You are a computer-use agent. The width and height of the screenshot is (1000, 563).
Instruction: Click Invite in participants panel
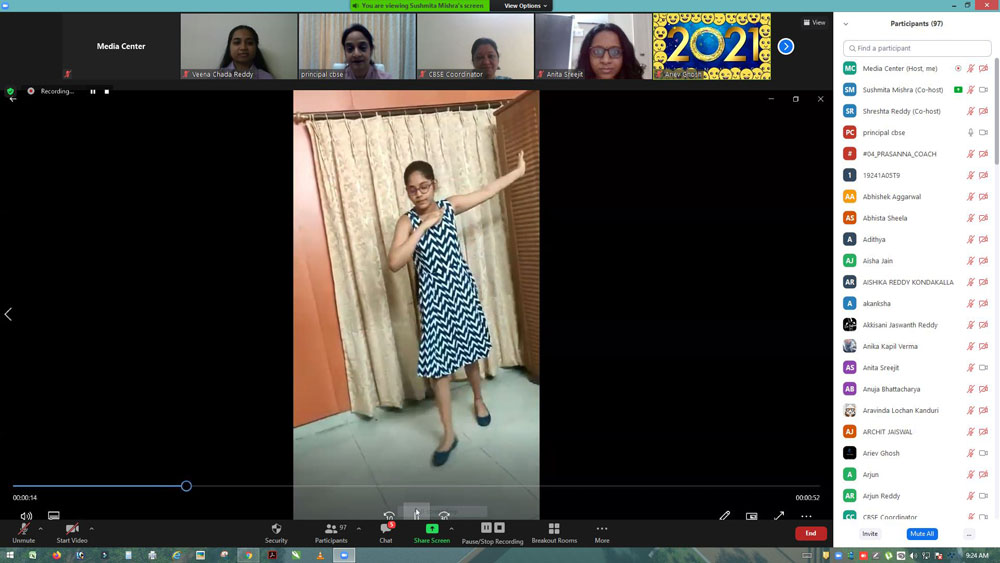870,534
